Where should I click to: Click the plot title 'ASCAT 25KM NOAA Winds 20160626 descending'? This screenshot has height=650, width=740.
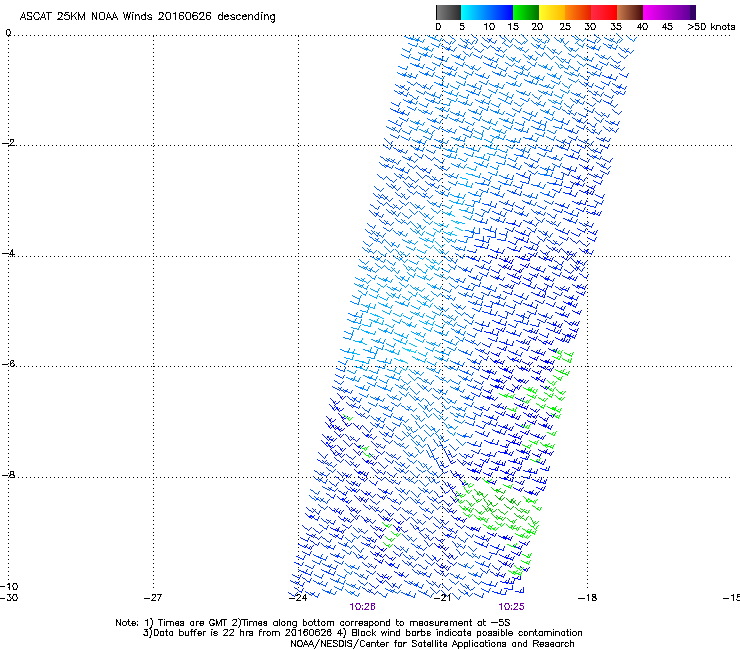click(147, 16)
